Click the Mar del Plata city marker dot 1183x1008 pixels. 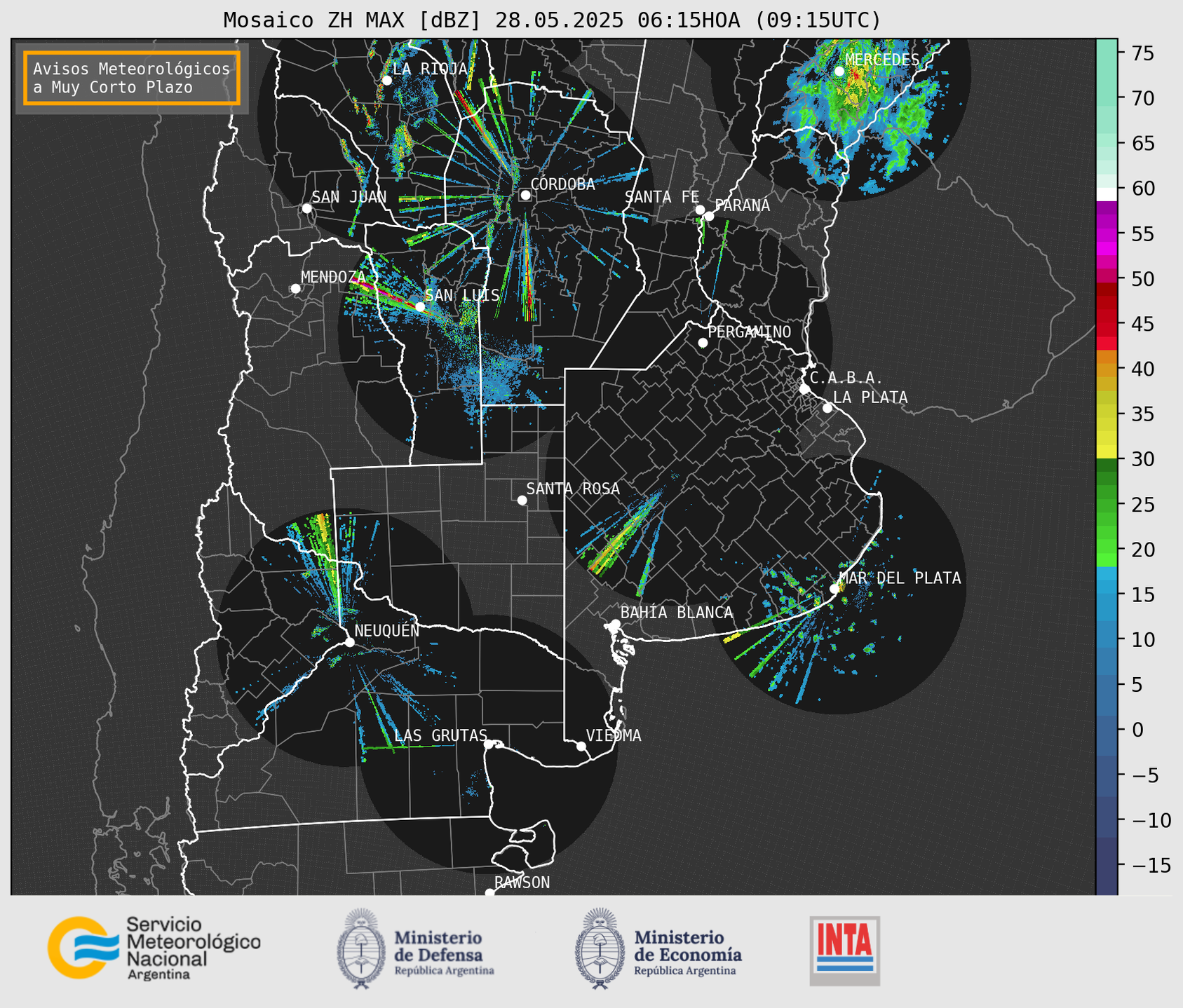834,589
